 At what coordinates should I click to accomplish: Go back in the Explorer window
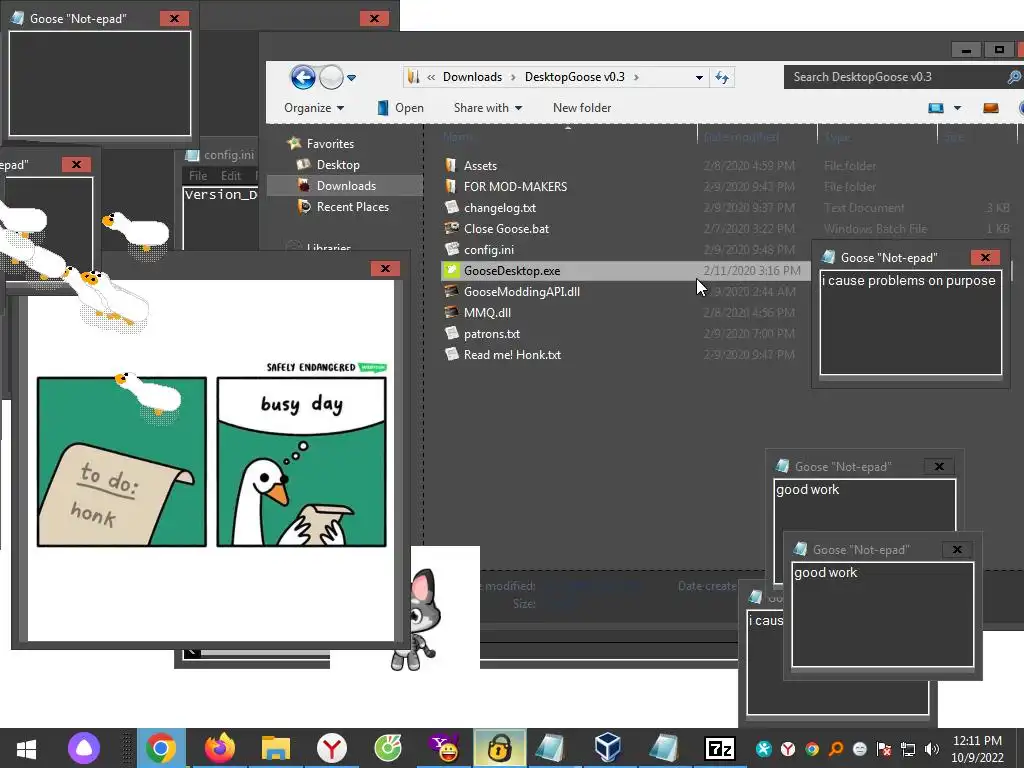coord(303,77)
